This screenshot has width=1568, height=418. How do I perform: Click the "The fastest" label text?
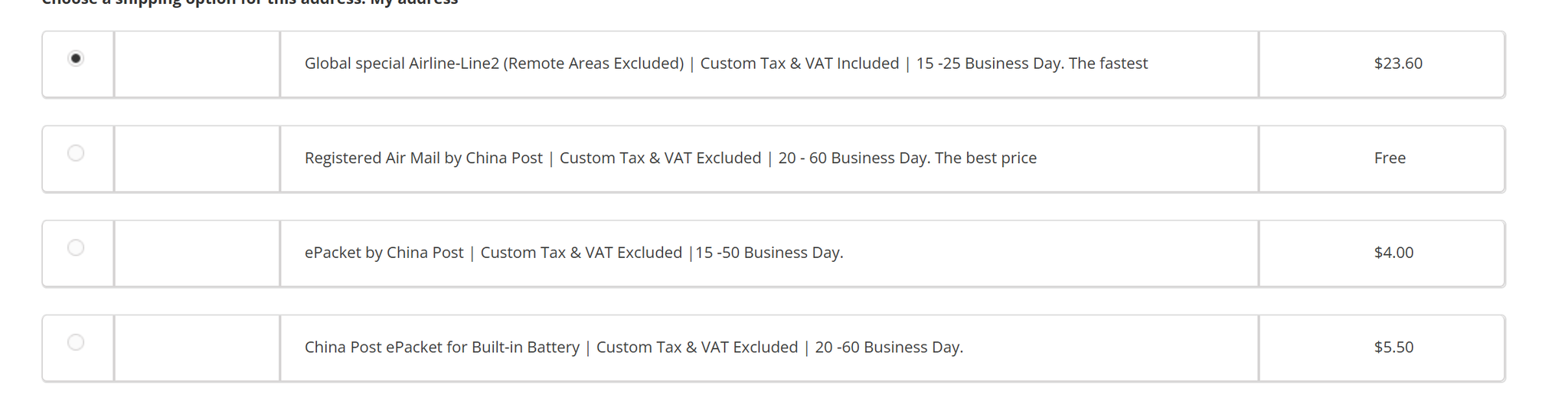coord(1108,64)
